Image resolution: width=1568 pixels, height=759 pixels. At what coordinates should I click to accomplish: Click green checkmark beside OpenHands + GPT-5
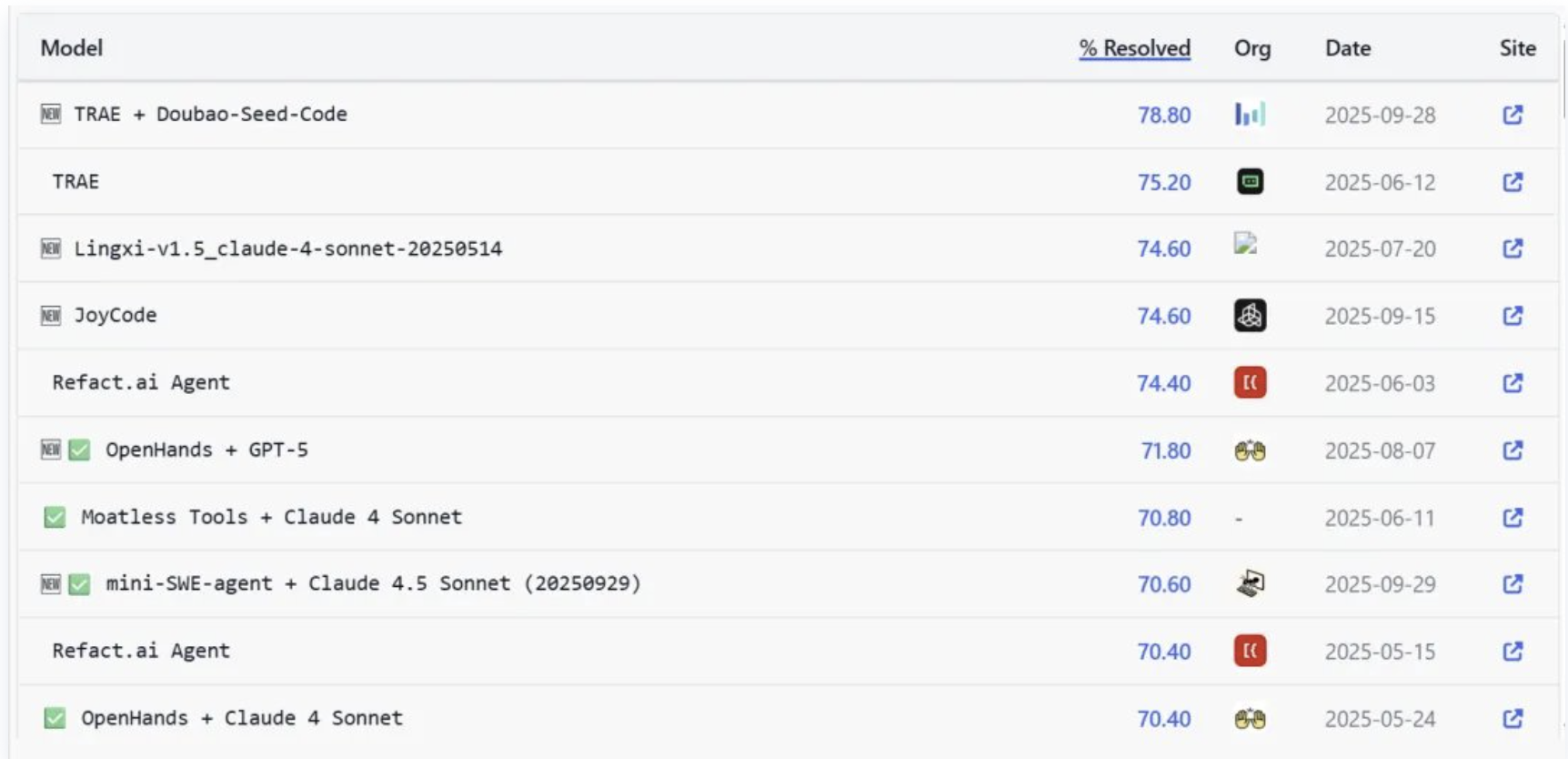pyautogui.click(x=80, y=450)
